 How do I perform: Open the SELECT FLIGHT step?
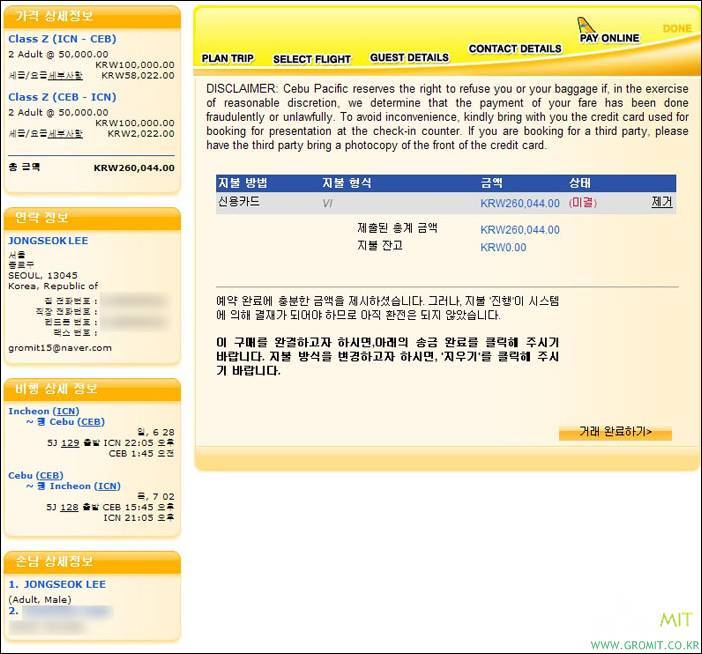[312, 59]
